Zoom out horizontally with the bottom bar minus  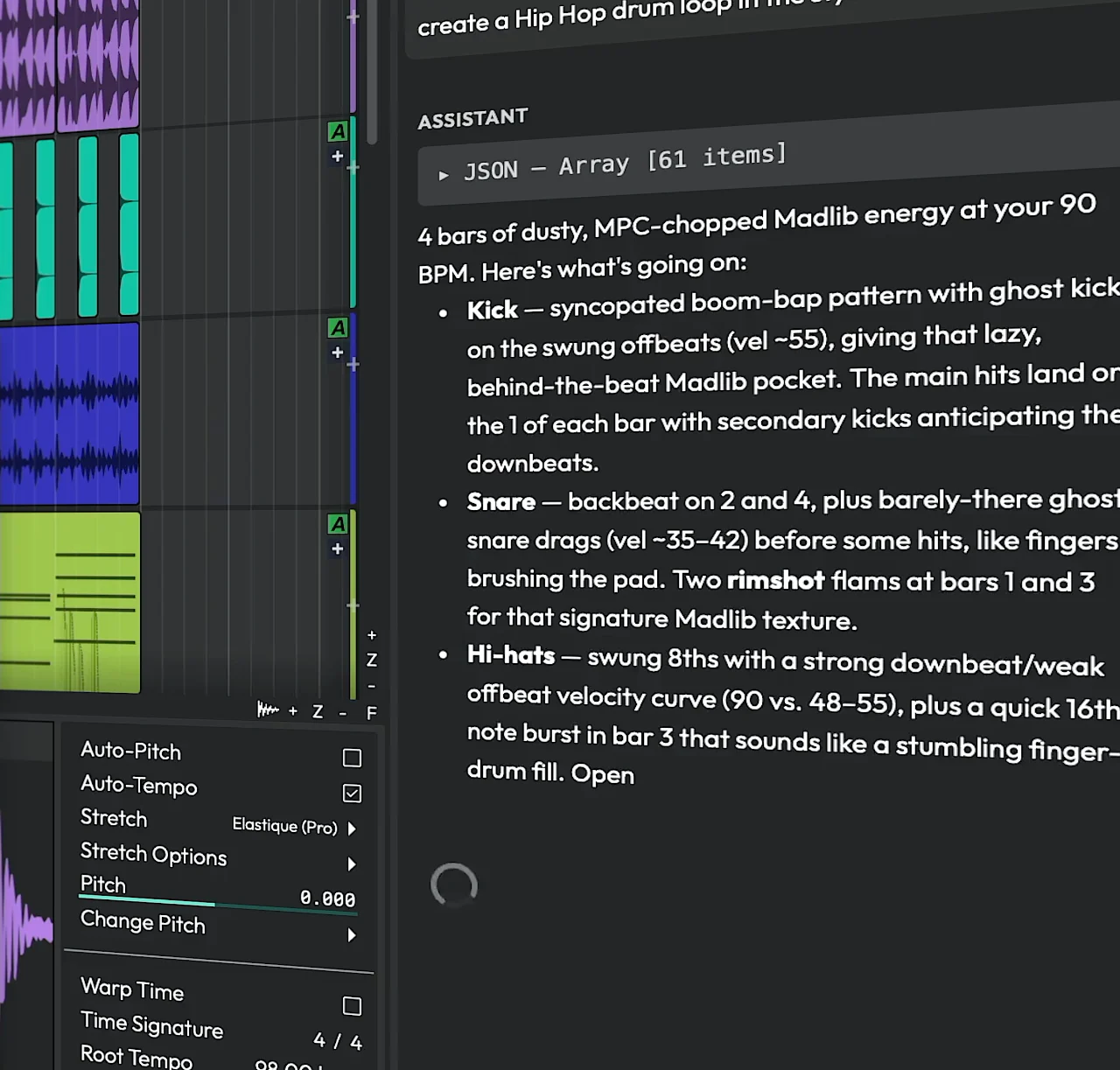pyautogui.click(x=343, y=713)
